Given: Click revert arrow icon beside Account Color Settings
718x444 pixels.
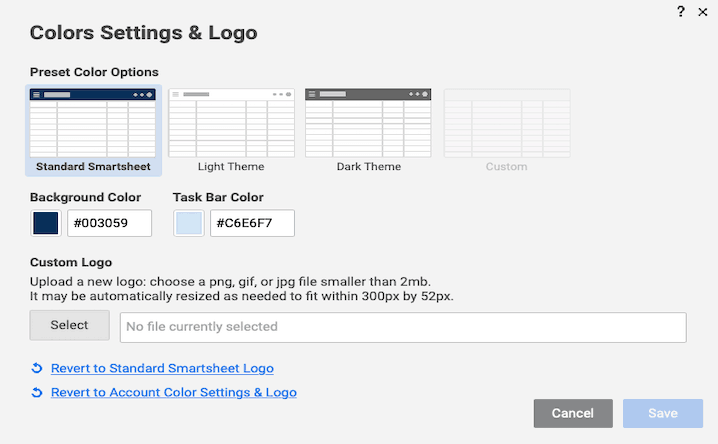Looking at the screenshot, I should click(x=37, y=393).
